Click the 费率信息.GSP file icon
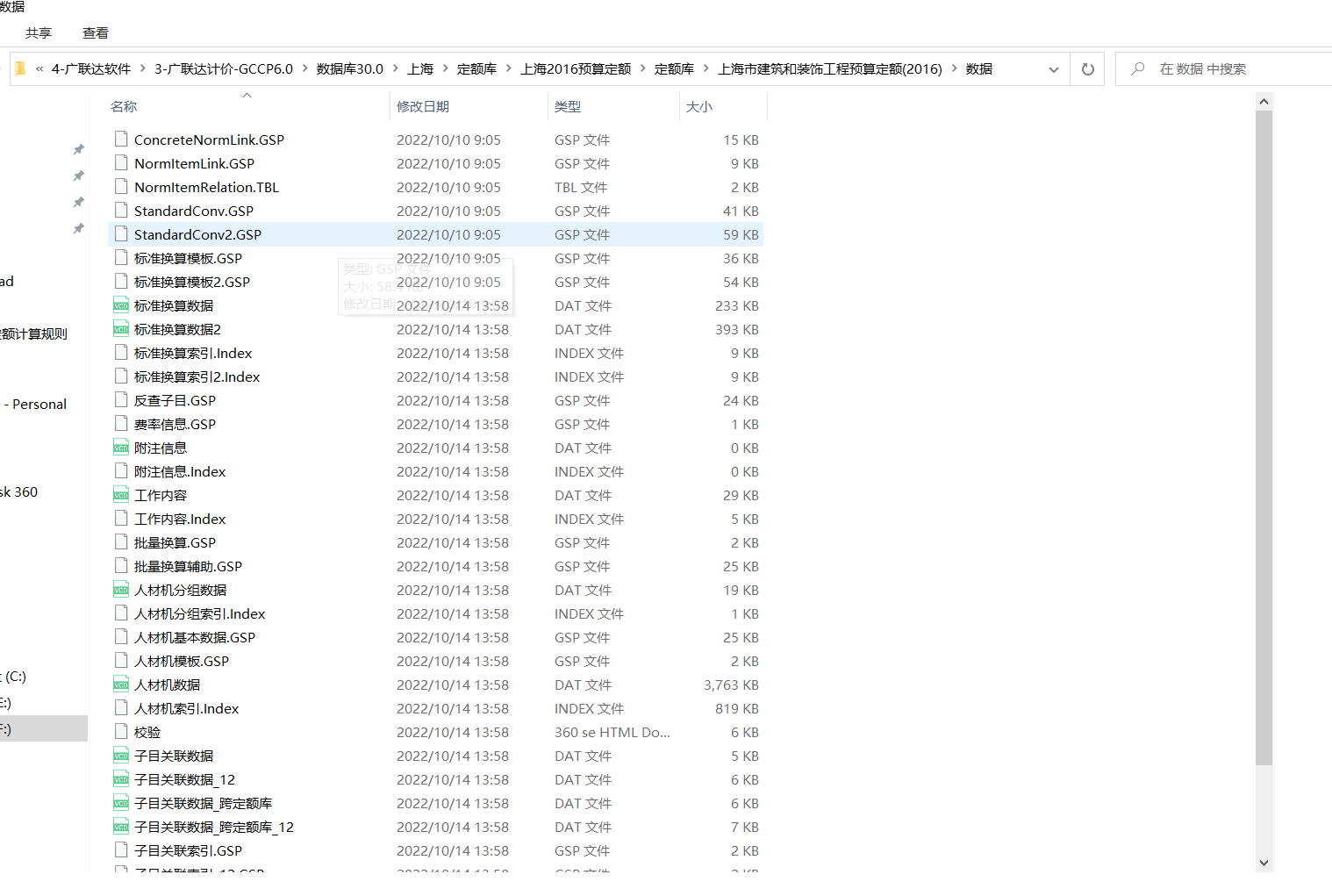The width and height of the screenshot is (1332, 896). tap(121, 423)
